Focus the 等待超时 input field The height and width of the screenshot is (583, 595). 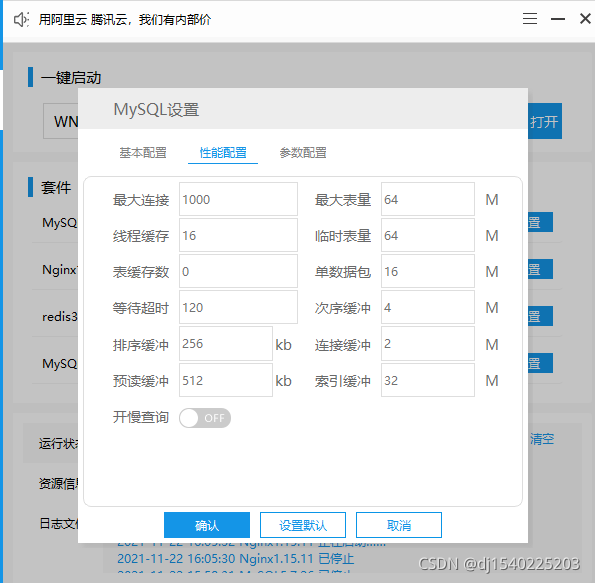pyautogui.click(x=238, y=307)
